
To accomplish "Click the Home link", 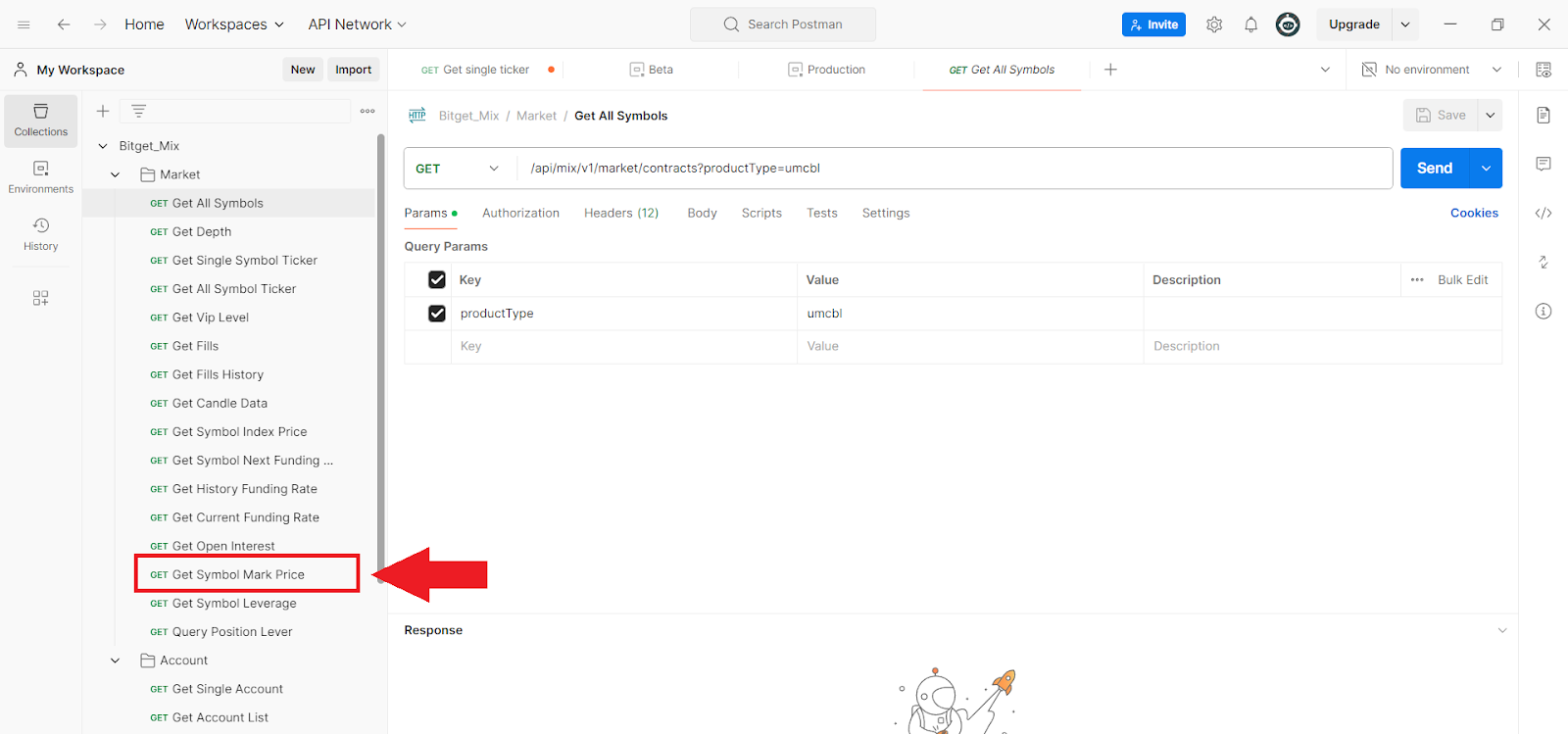I will point(144,24).
